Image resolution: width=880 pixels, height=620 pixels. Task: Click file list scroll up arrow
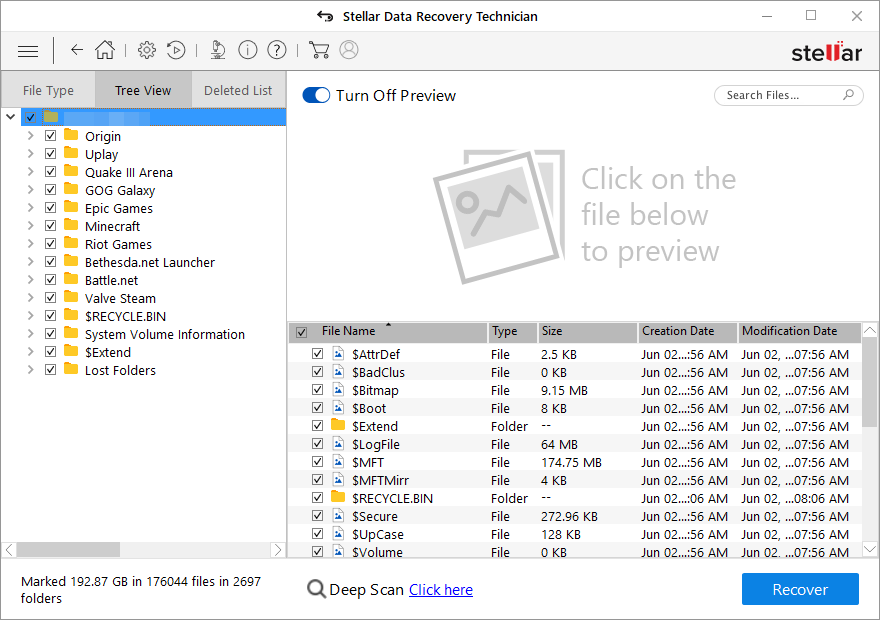point(869,330)
